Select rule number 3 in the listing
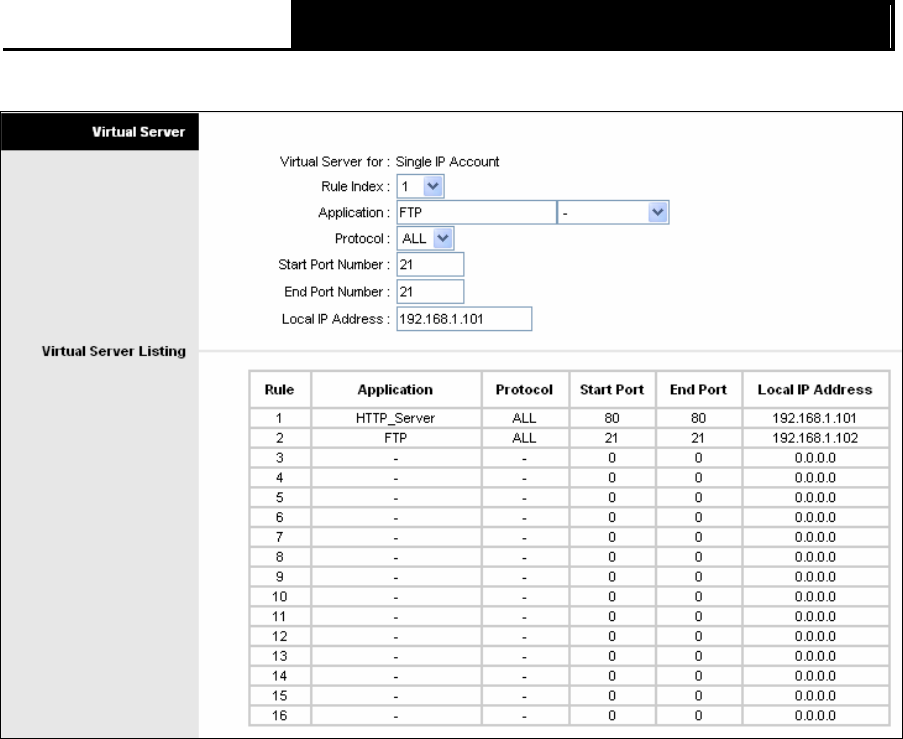This screenshot has width=903, height=739. tap(279, 458)
